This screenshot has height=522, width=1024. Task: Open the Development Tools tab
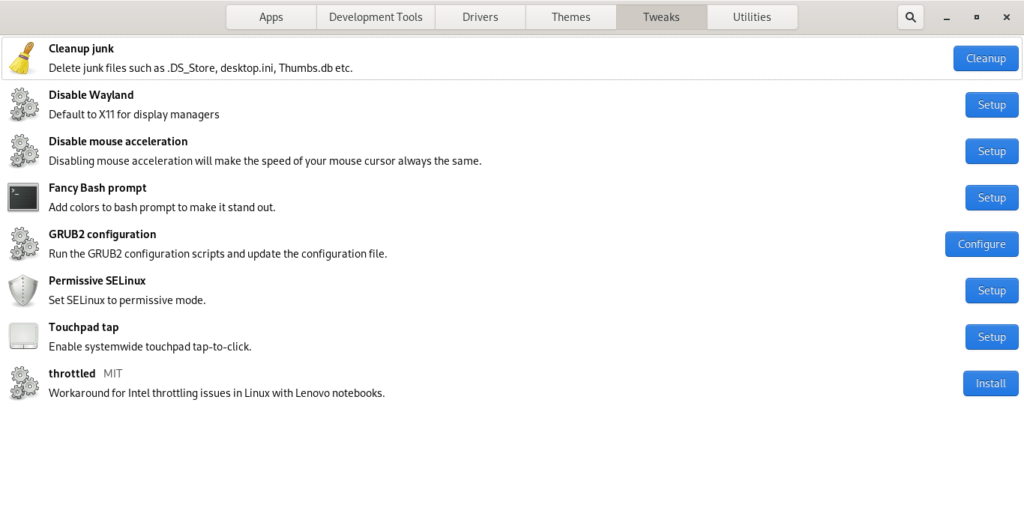point(375,17)
